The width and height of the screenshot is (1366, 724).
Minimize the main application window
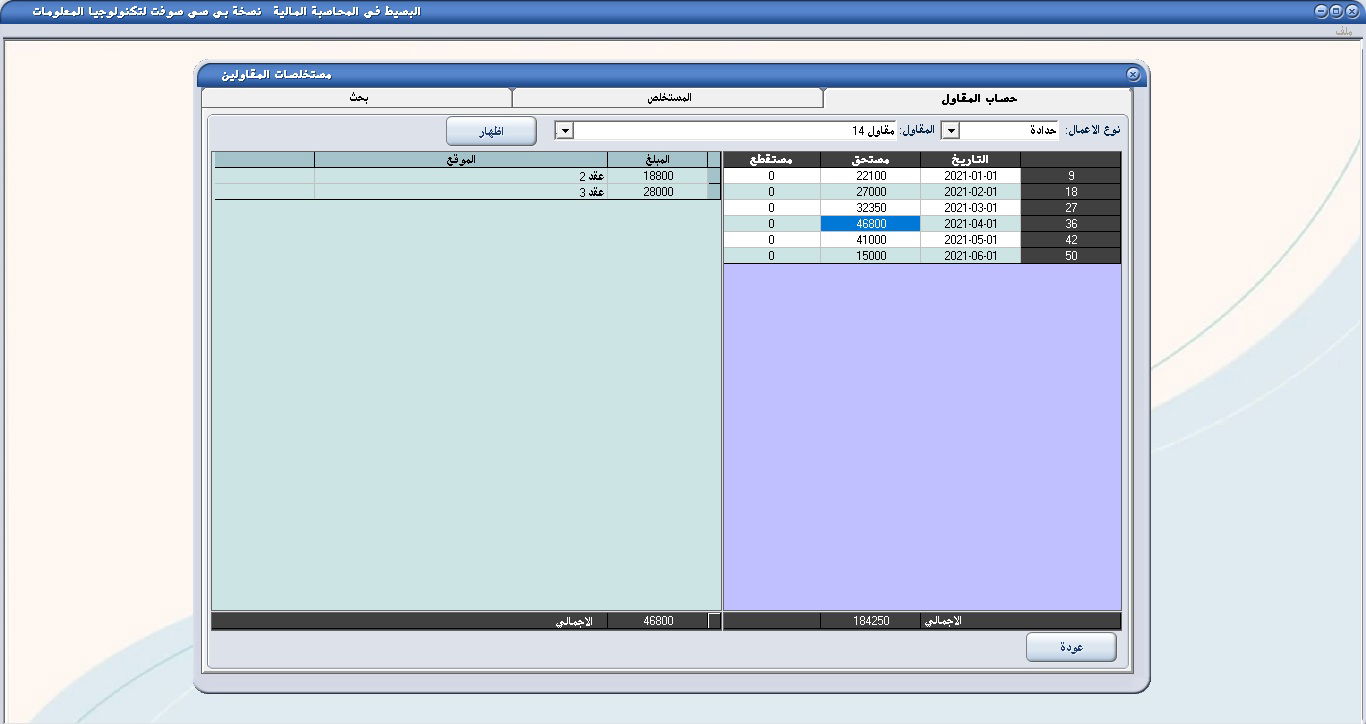click(1321, 11)
